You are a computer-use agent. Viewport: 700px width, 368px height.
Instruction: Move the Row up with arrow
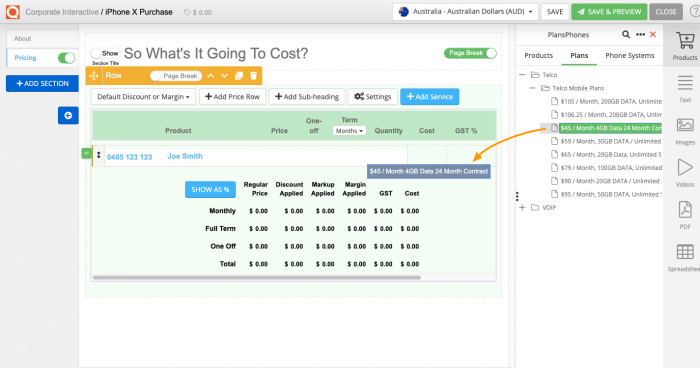(x=211, y=76)
